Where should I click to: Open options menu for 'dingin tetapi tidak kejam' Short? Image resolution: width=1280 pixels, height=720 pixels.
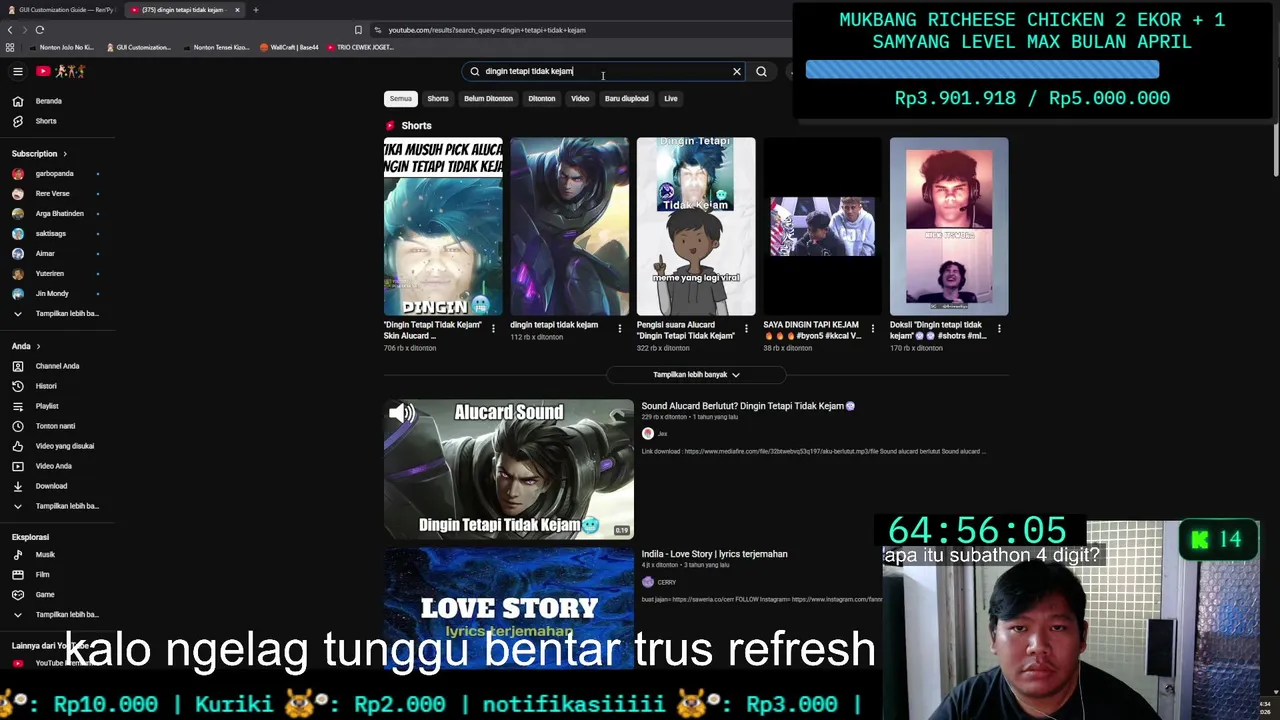tap(619, 329)
